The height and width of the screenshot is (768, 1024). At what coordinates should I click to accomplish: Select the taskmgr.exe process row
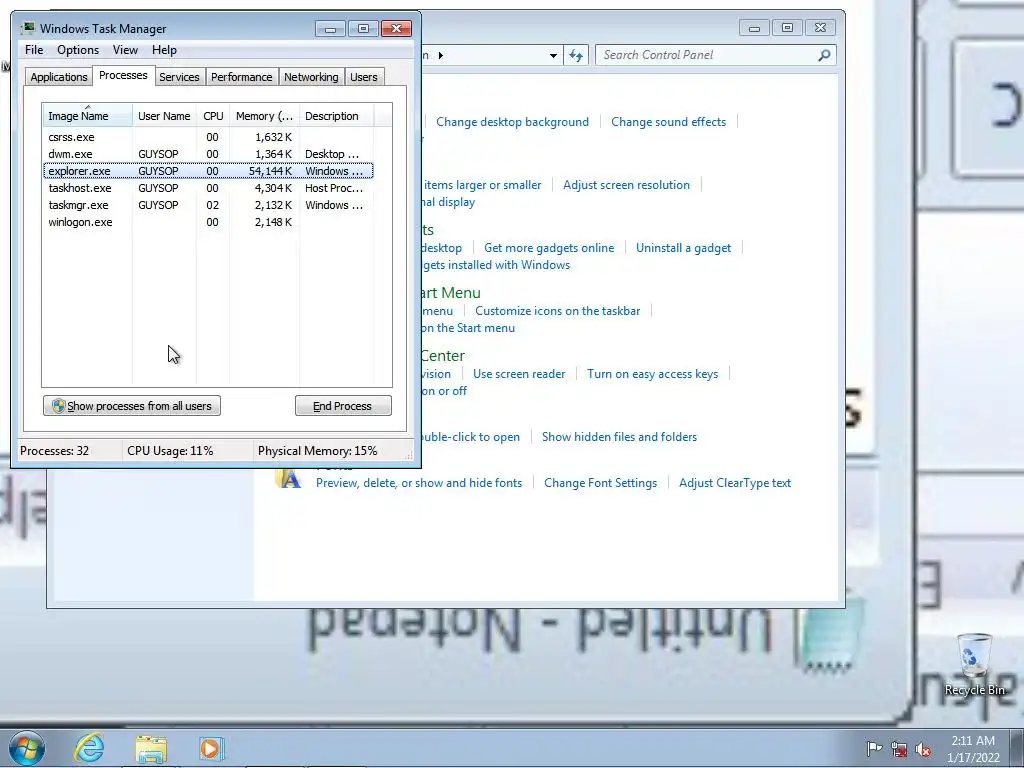208,205
